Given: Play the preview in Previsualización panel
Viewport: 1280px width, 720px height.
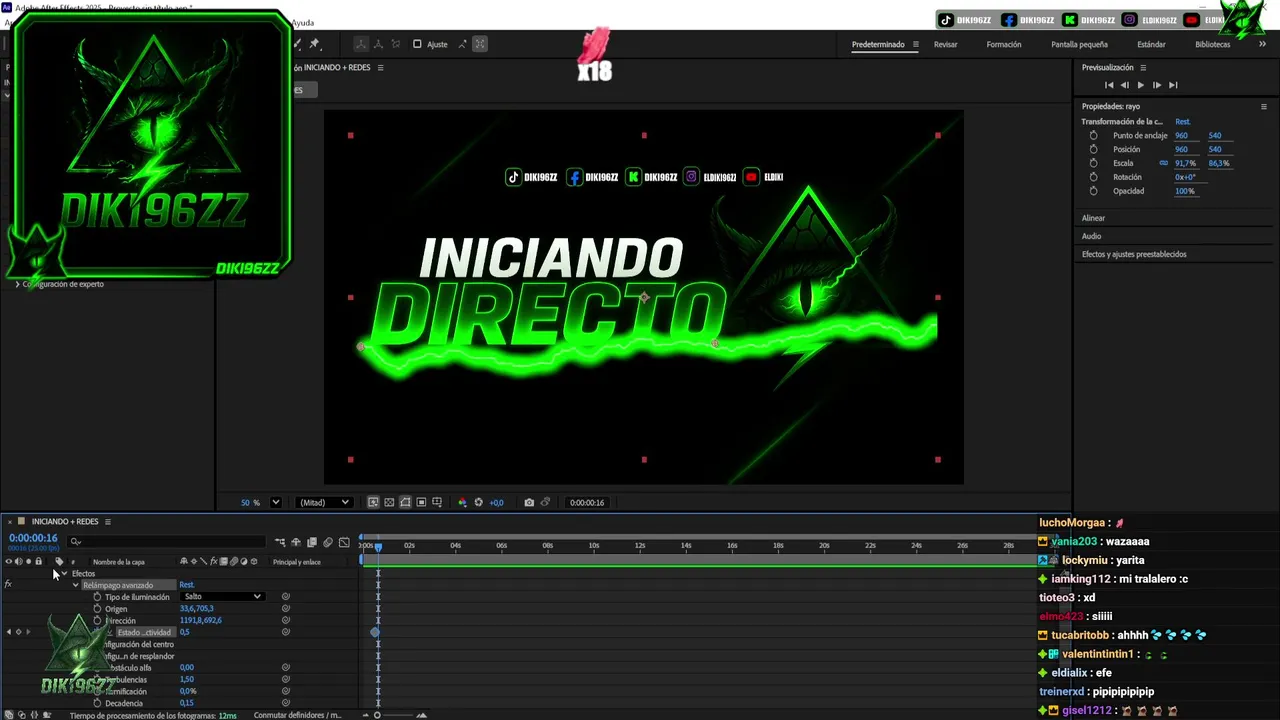Looking at the screenshot, I should (x=1141, y=85).
